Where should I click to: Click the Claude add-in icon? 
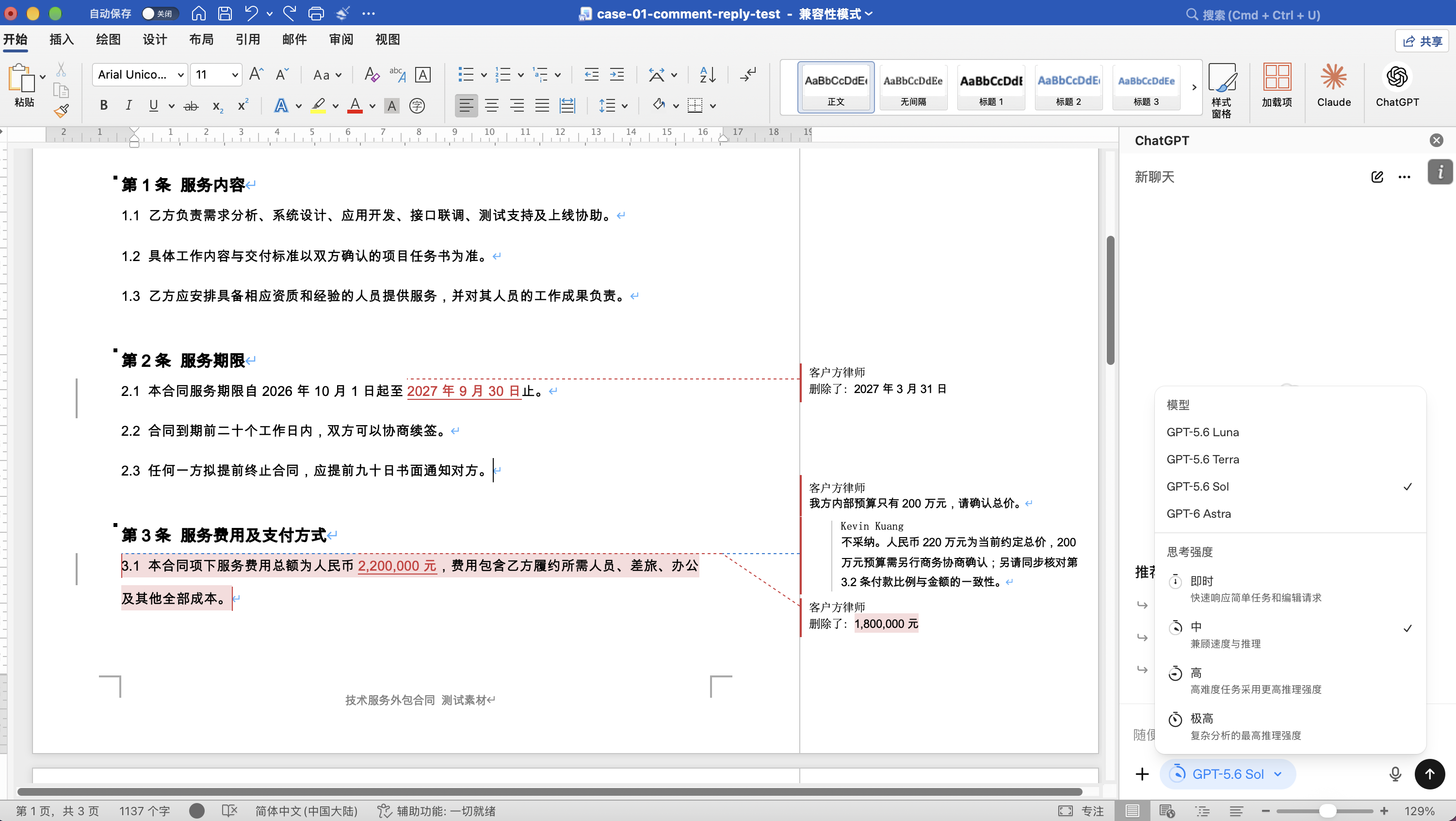coord(1333,85)
